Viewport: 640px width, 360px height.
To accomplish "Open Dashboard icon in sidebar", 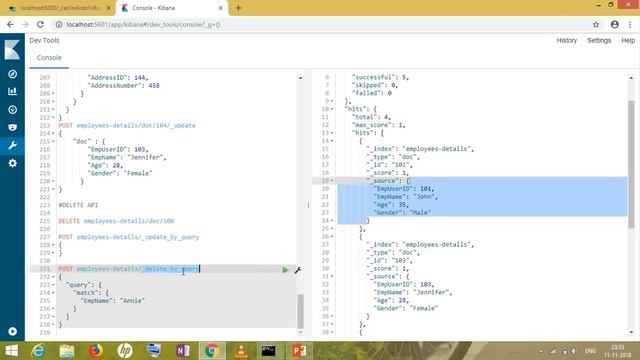I will 12,109.
